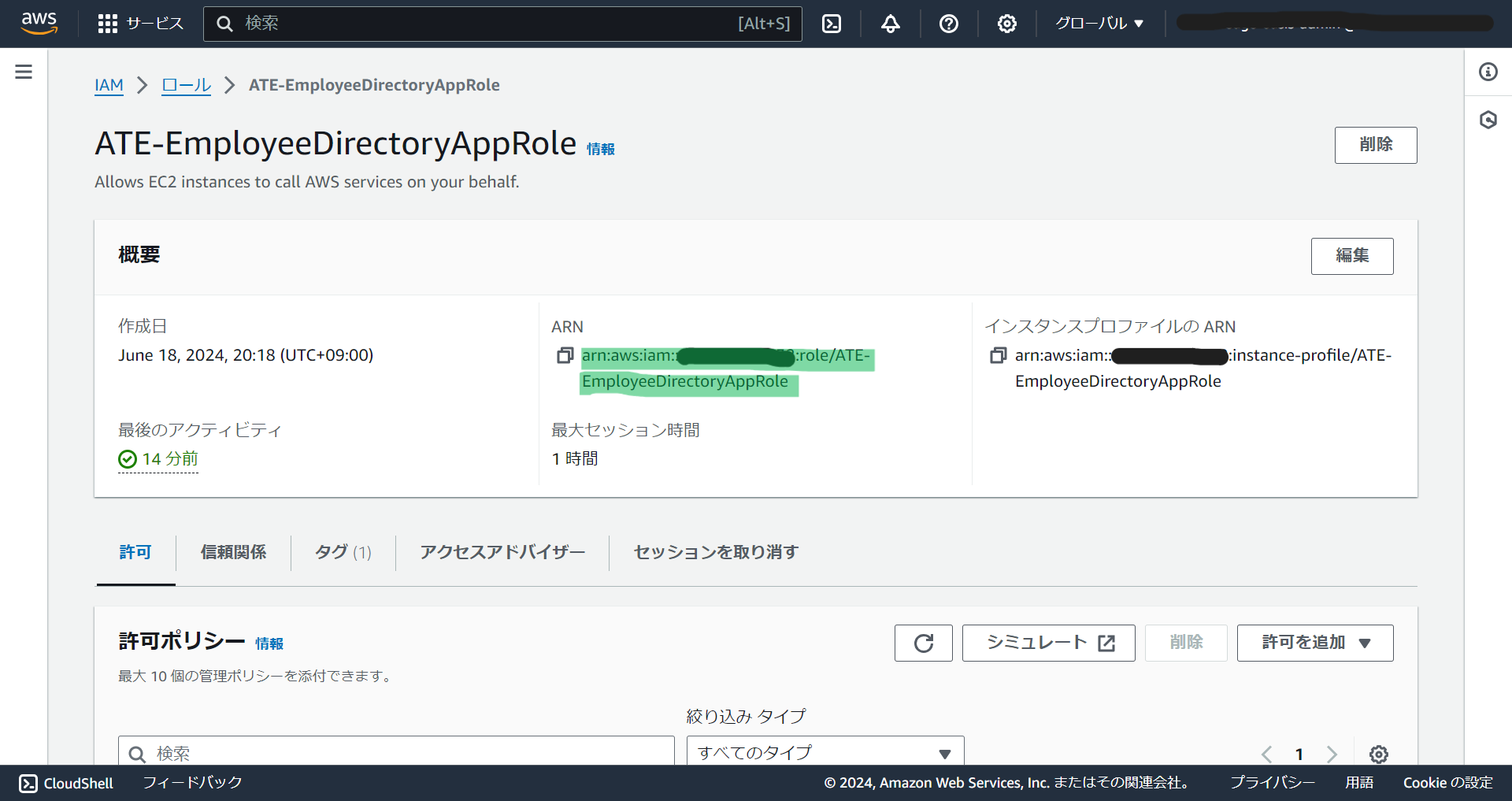
Task: Open table preferences via the gear icon
Action: click(x=1378, y=754)
